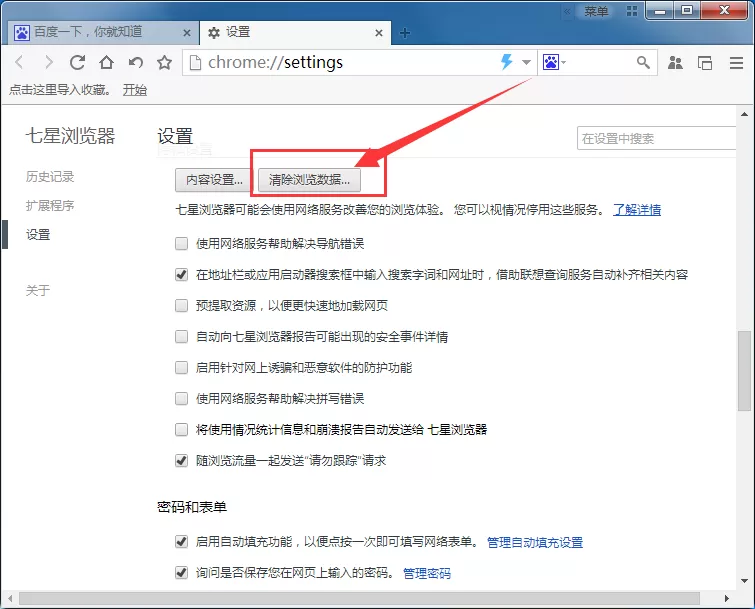The image size is (755, 609).
Task: Select the 设置 tab
Action: 295,32
